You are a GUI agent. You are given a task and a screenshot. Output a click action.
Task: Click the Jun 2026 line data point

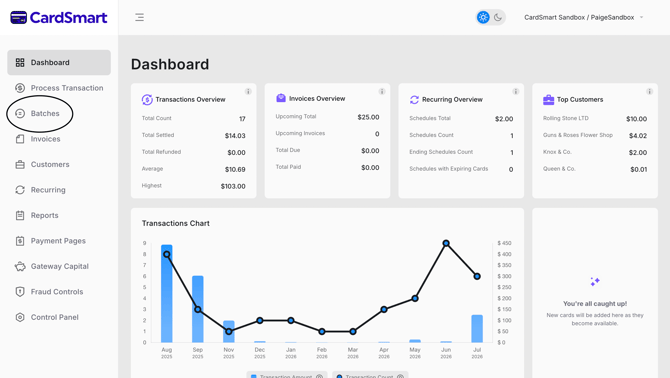[x=446, y=243]
